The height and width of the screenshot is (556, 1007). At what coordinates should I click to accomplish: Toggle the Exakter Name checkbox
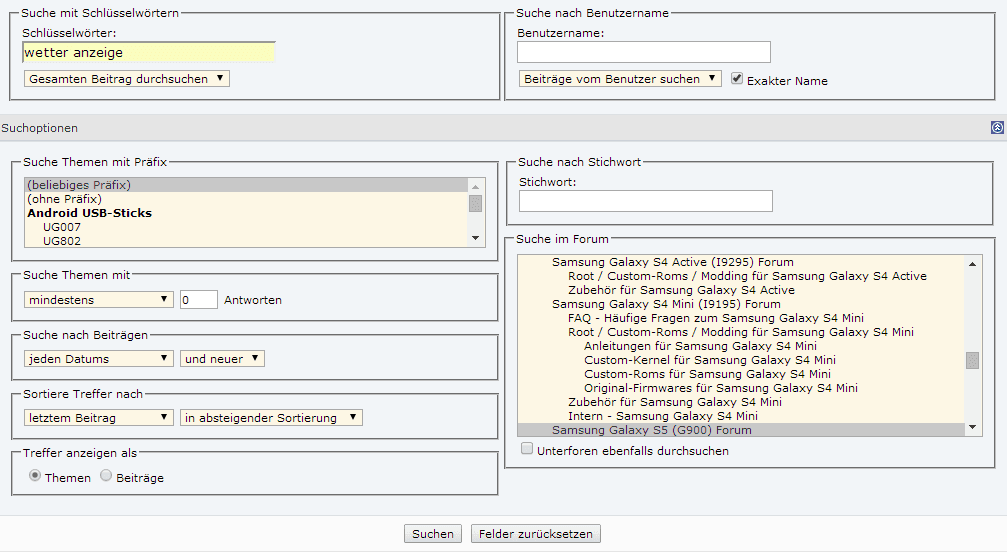pos(737,78)
